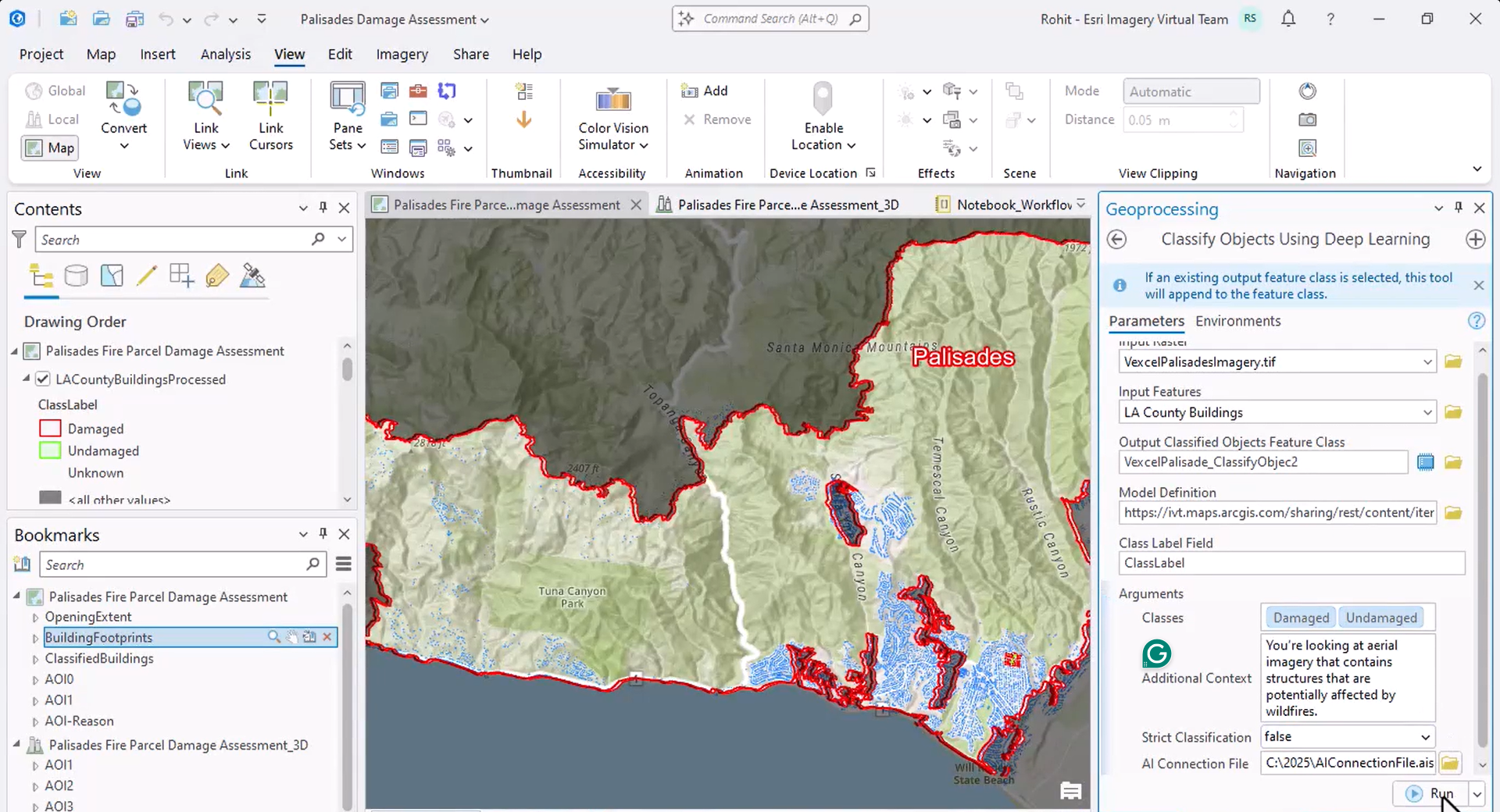Browse for Input Raster folder icon
This screenshot has width=1500, height=812.
pyautogui.click(x=1453, y=361)
